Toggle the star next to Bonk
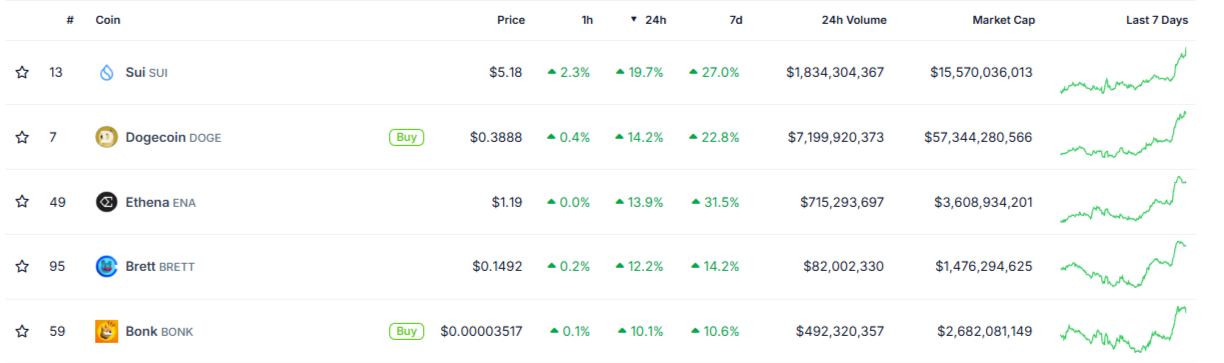The width and height of the screenshot is (1224, 363). coord(22,331)
